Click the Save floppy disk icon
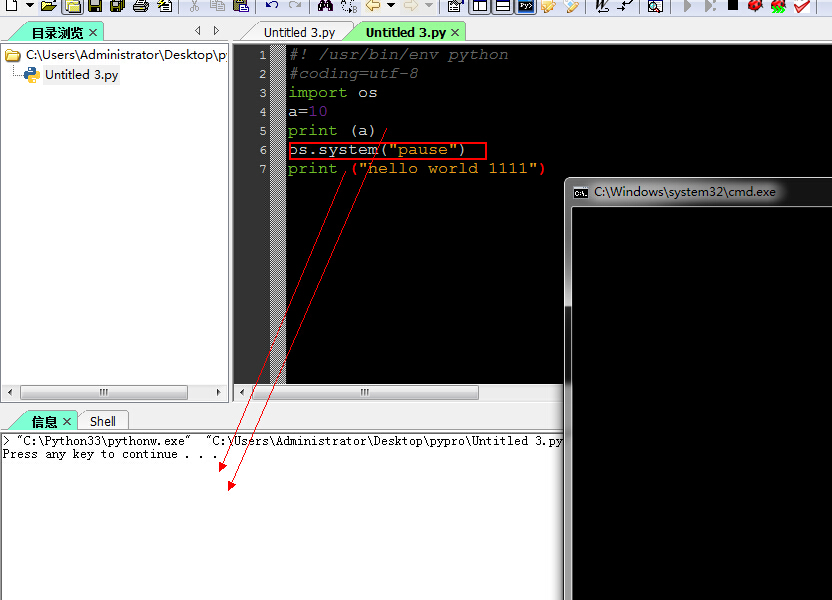 click(x=94, y=6)
